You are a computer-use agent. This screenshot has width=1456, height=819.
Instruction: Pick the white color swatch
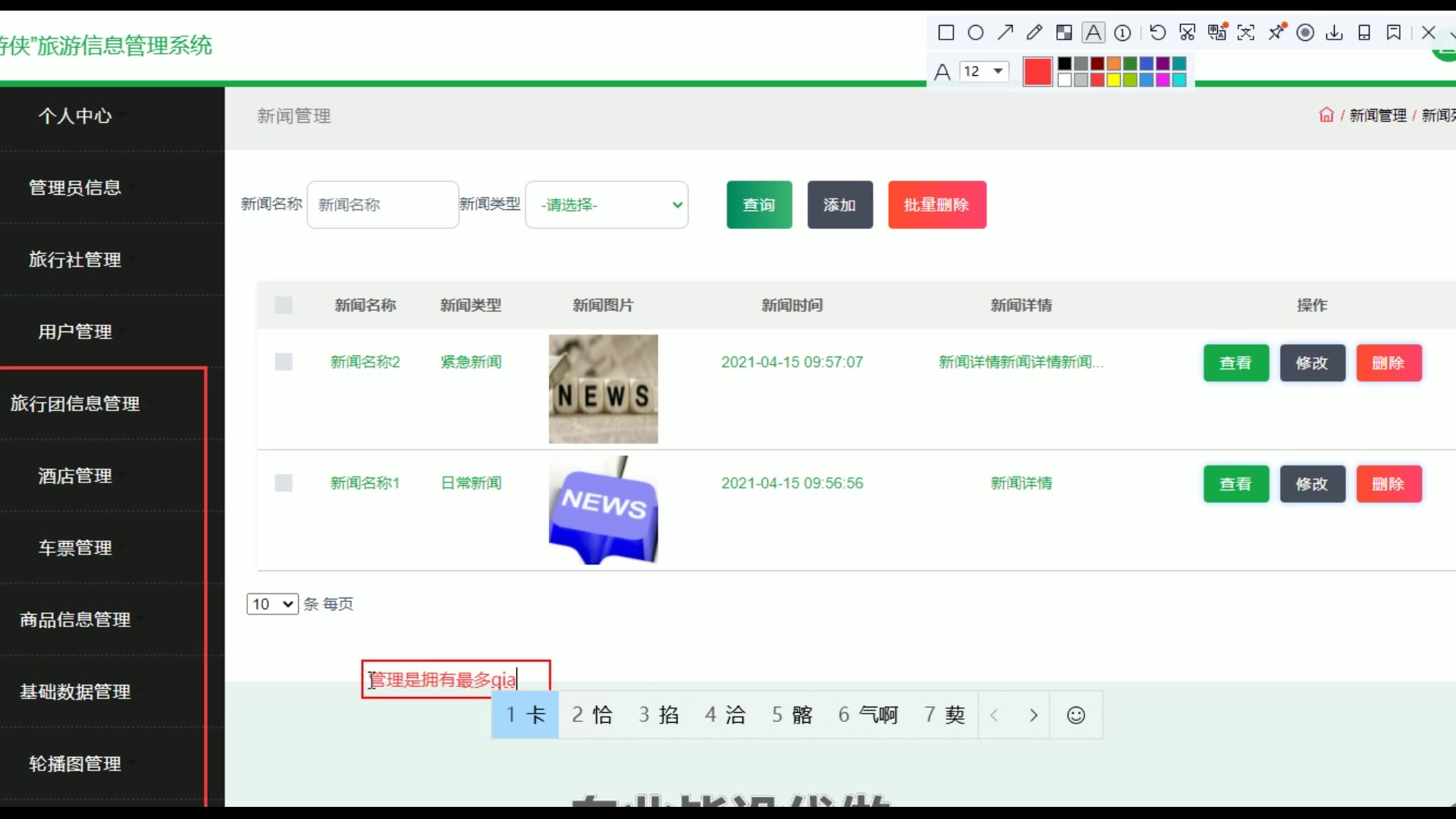(x=1065, y=80)
